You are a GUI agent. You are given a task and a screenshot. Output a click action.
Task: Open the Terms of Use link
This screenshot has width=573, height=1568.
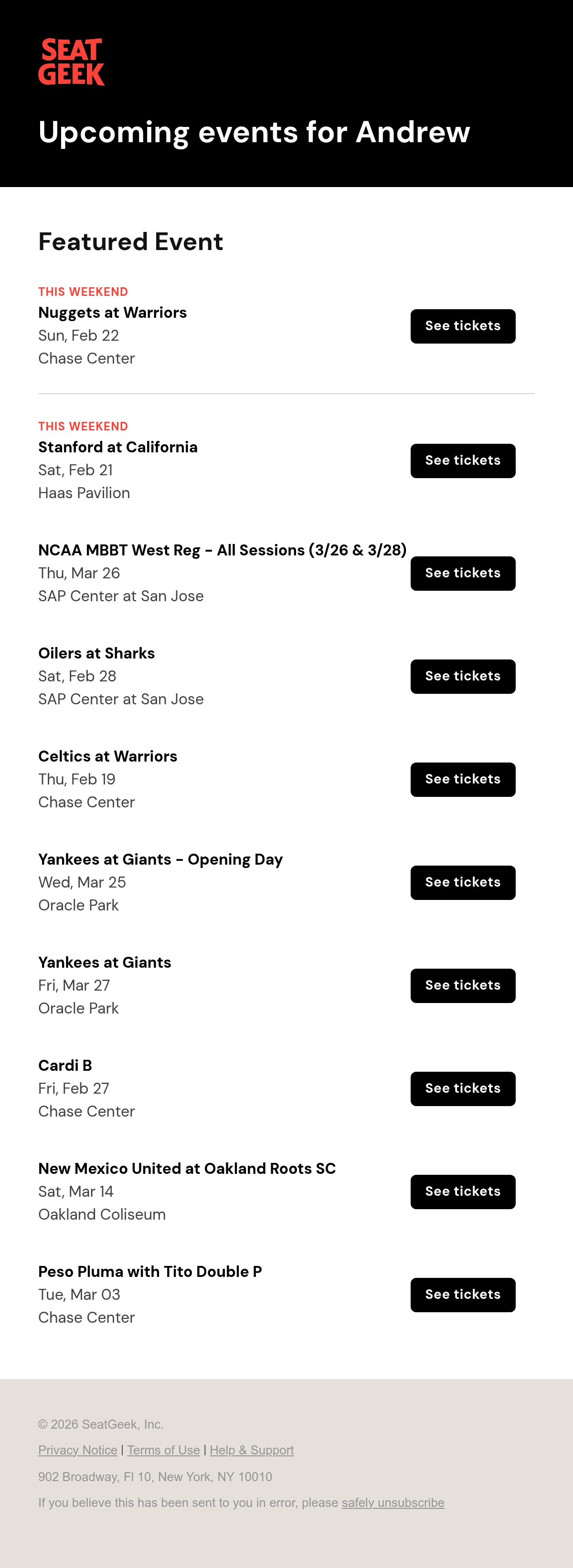tap(163, 1450)
